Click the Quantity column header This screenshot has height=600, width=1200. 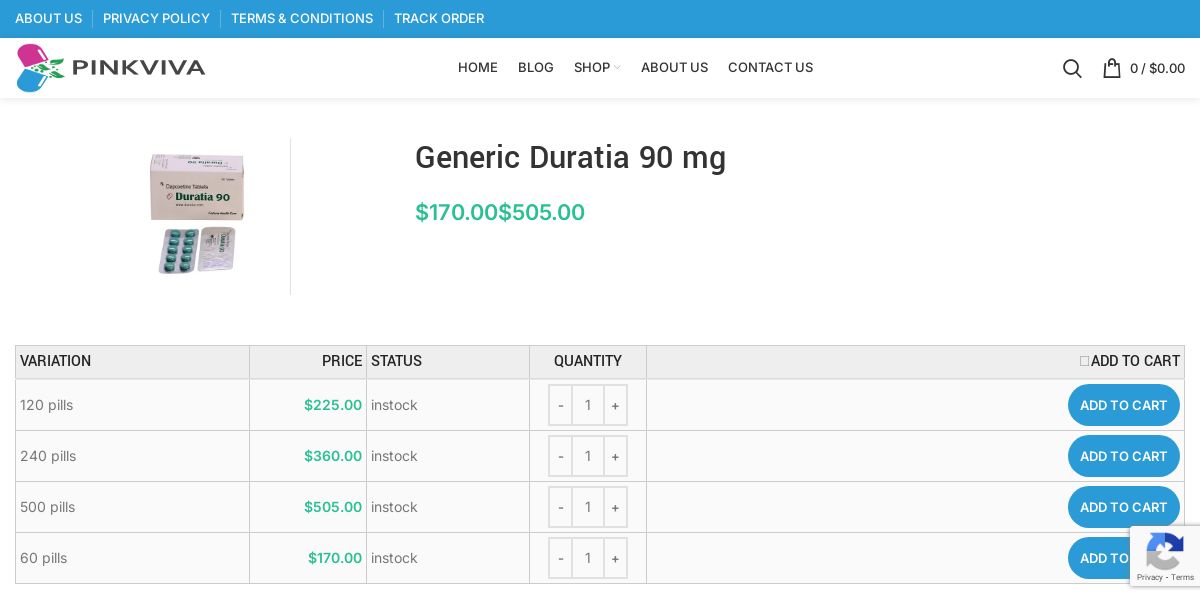click(x=588, y=361)
